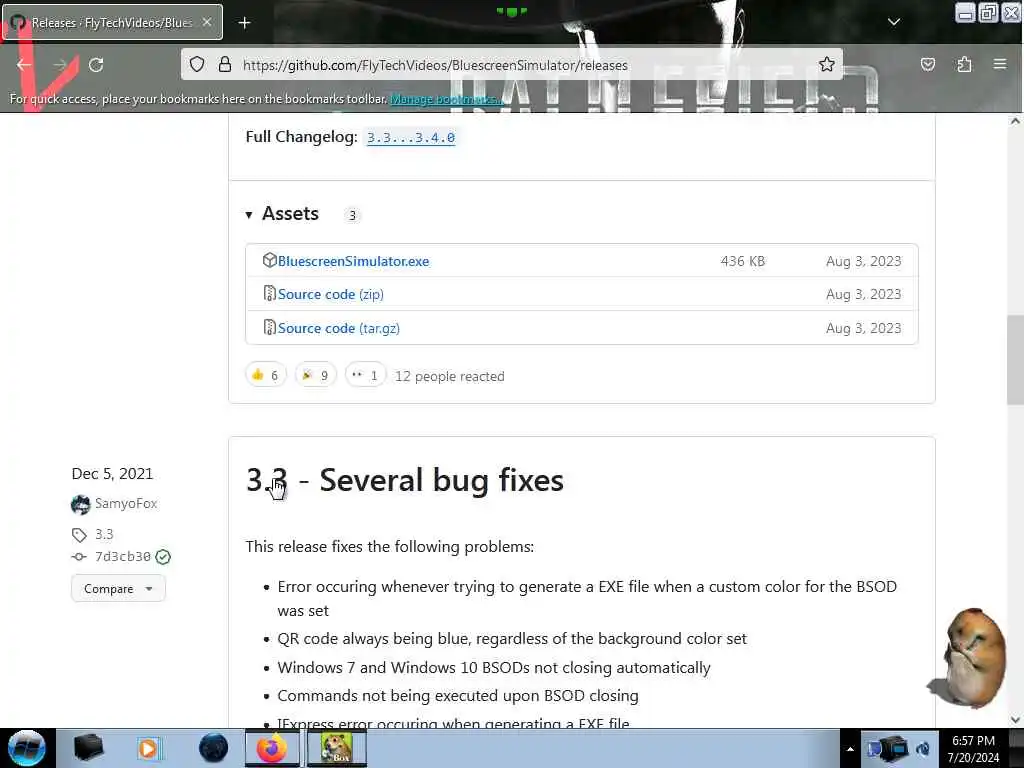Open the dark globe browser taskbar icon
The height and width of the screenshot is (768, 1024).
(213, 748)
